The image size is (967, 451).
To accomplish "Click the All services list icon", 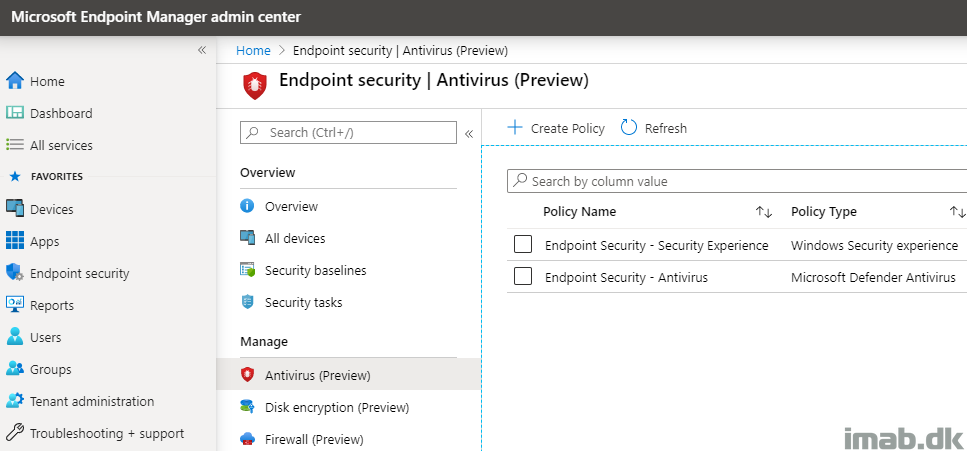I will coord(15,145).
